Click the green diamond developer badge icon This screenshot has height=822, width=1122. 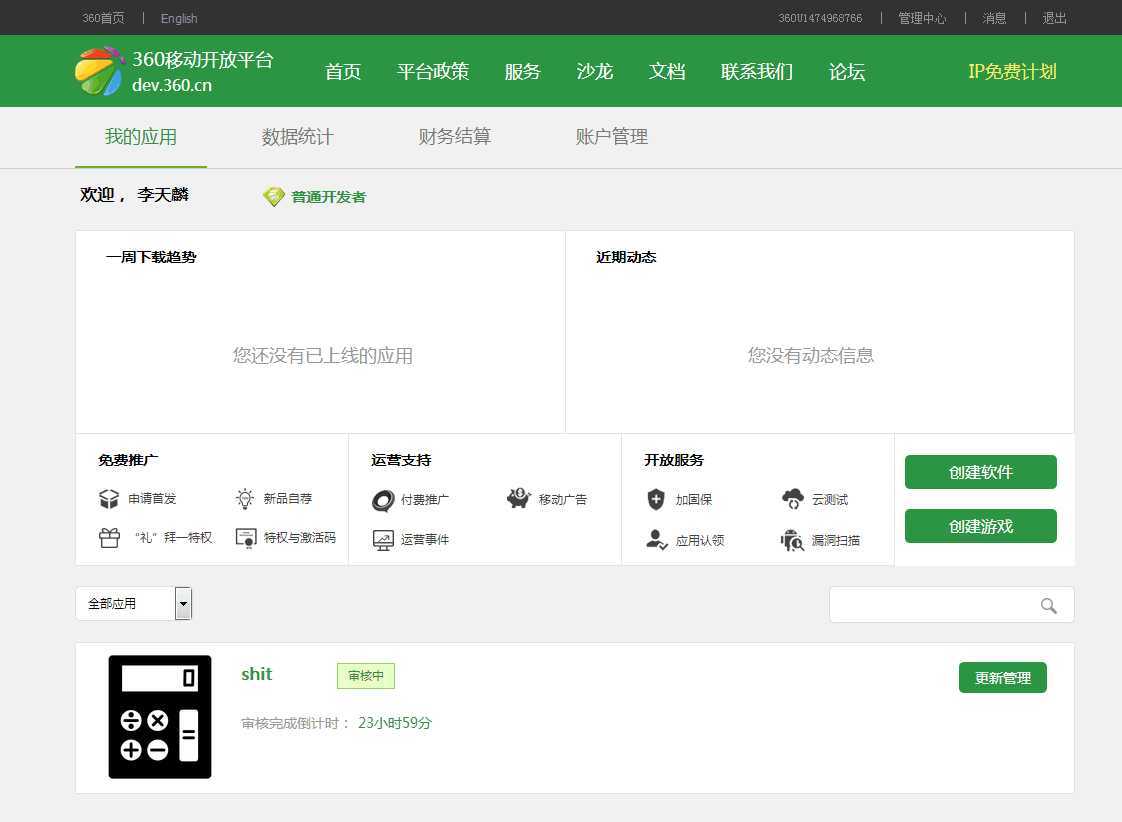[x=273, y=197]
